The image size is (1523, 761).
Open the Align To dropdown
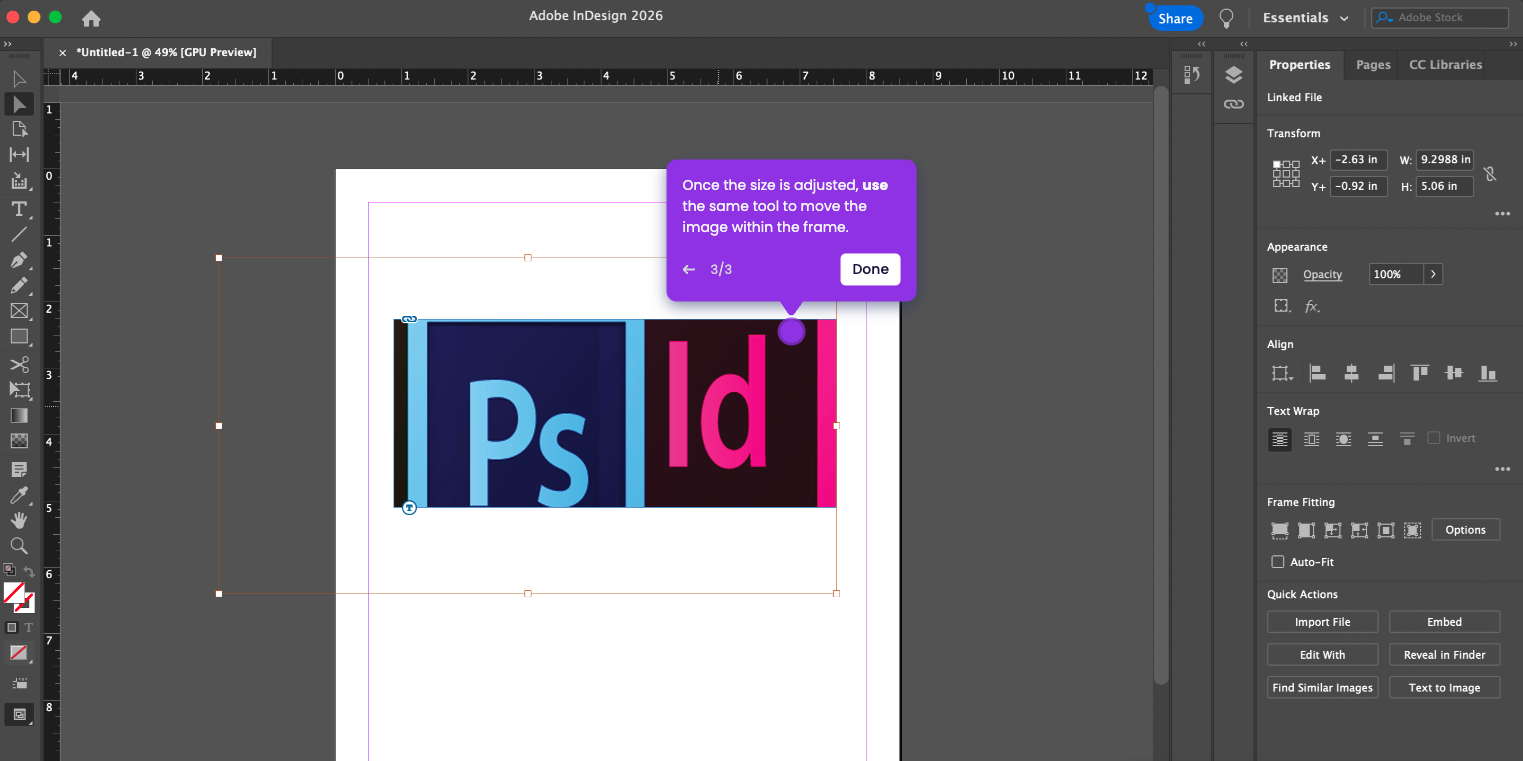(x=1281, y=373)
